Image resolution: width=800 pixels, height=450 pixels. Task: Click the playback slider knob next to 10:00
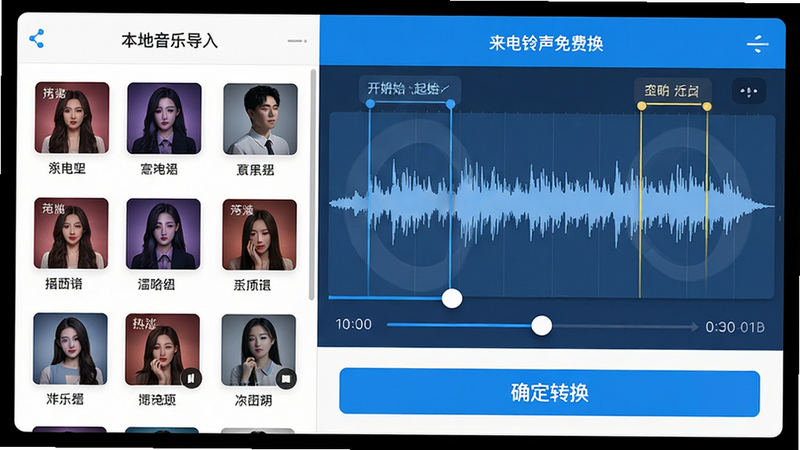coord(541,326)
